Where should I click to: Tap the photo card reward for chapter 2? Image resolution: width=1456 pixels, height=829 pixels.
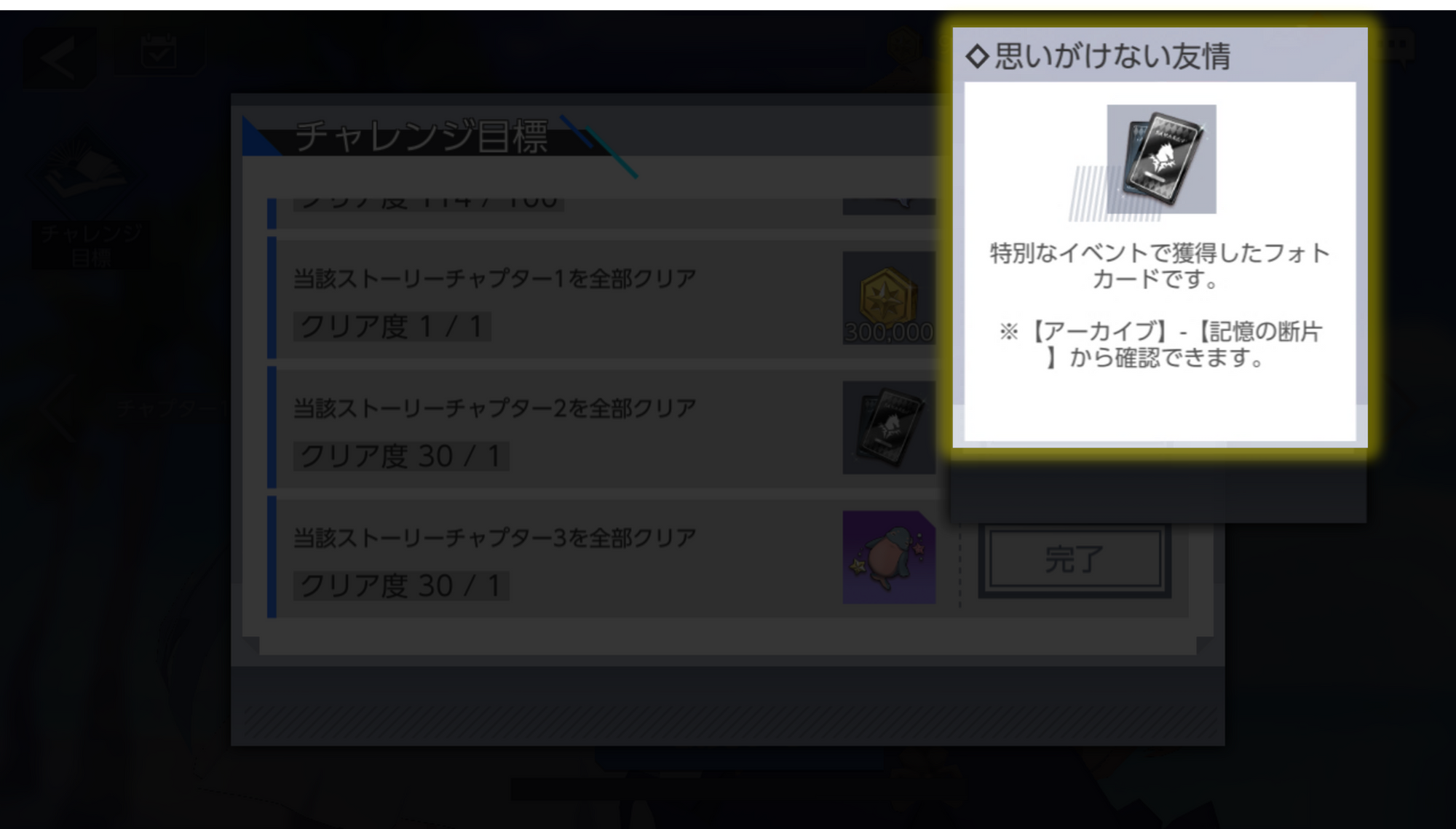(x=889, y=427)
